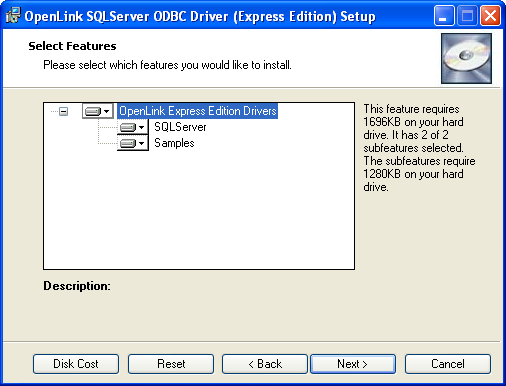Screen dimensions: 506x386
Task: Click 'Please select which features' instruction text
Action: [167, 65]
